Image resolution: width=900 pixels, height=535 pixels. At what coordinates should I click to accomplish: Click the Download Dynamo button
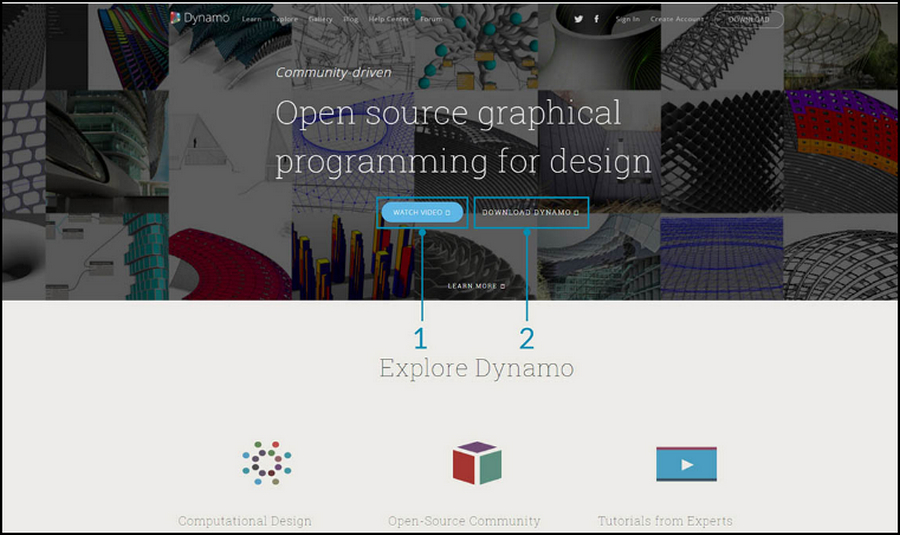(531, 212)
